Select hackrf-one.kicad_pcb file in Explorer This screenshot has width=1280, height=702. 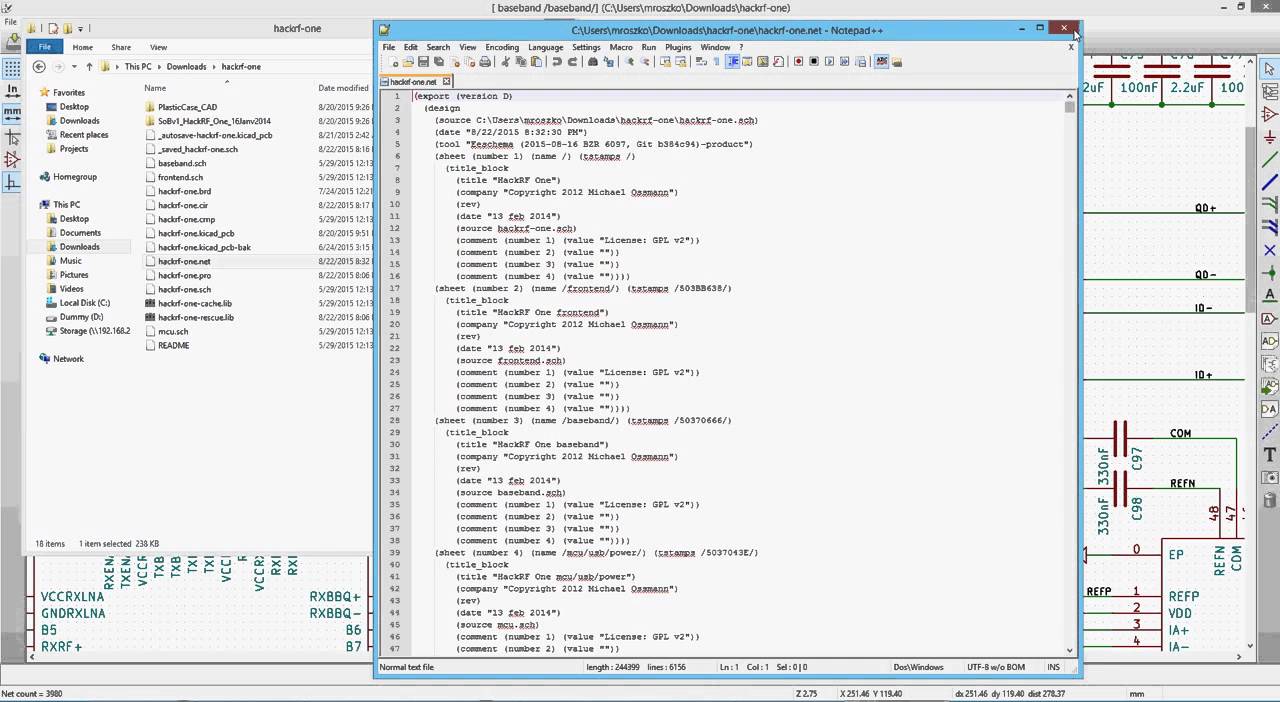tap(196, 233)
